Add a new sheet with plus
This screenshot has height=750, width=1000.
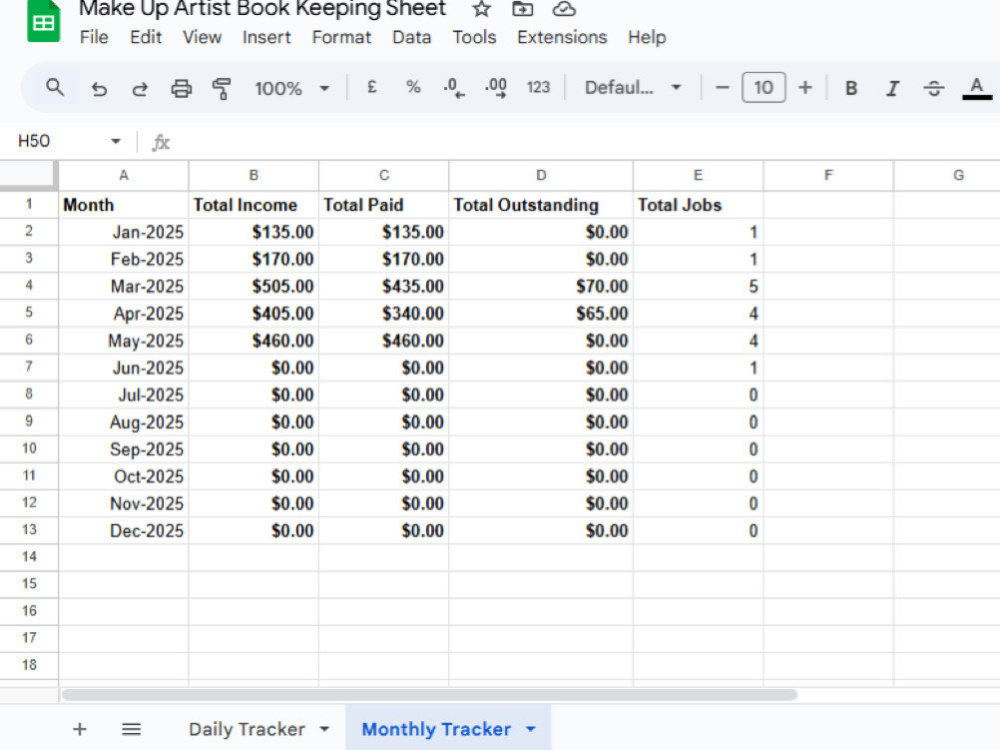click(80, 729)
